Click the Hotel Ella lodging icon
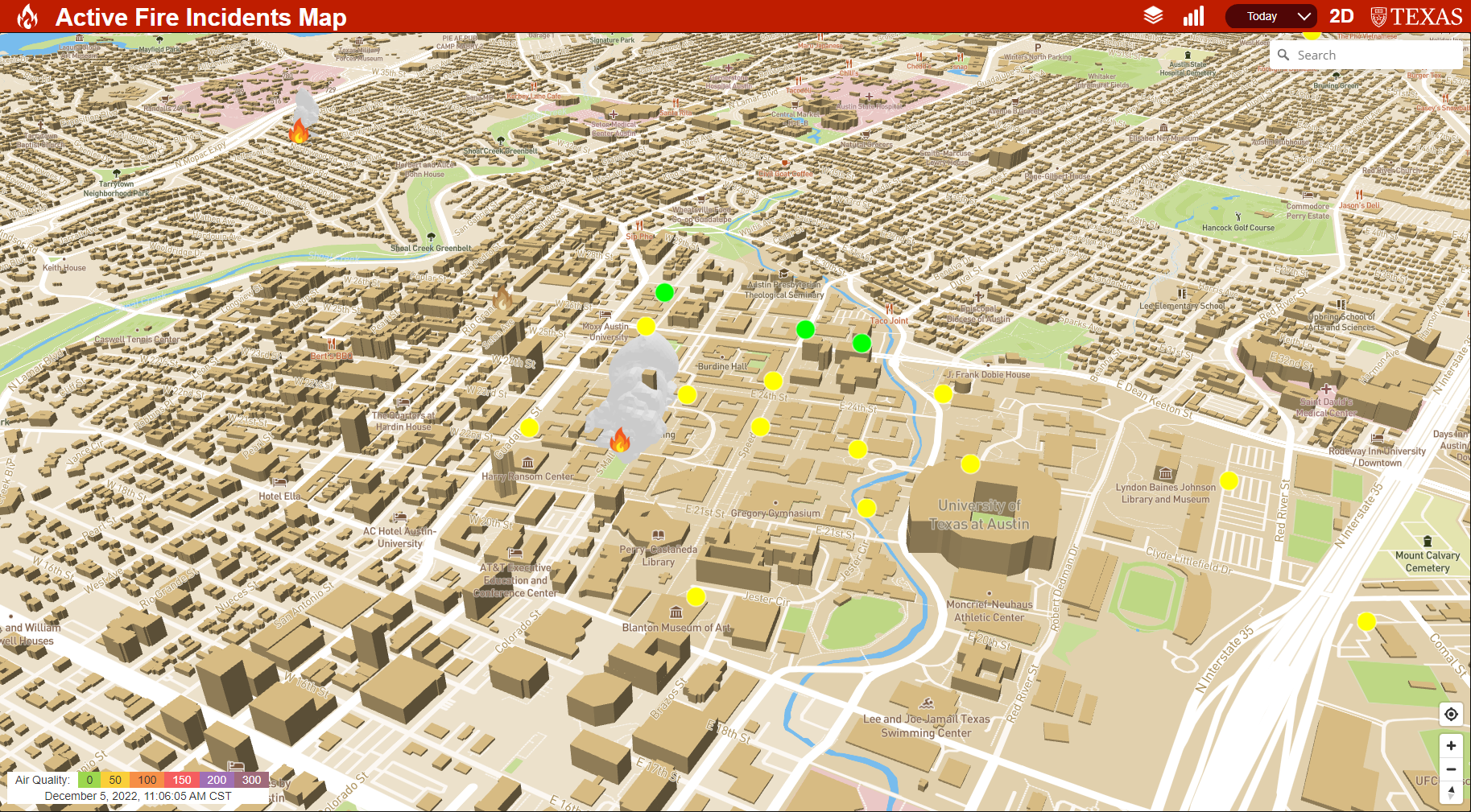1471x812 pixels. click(x=279, y=482)
